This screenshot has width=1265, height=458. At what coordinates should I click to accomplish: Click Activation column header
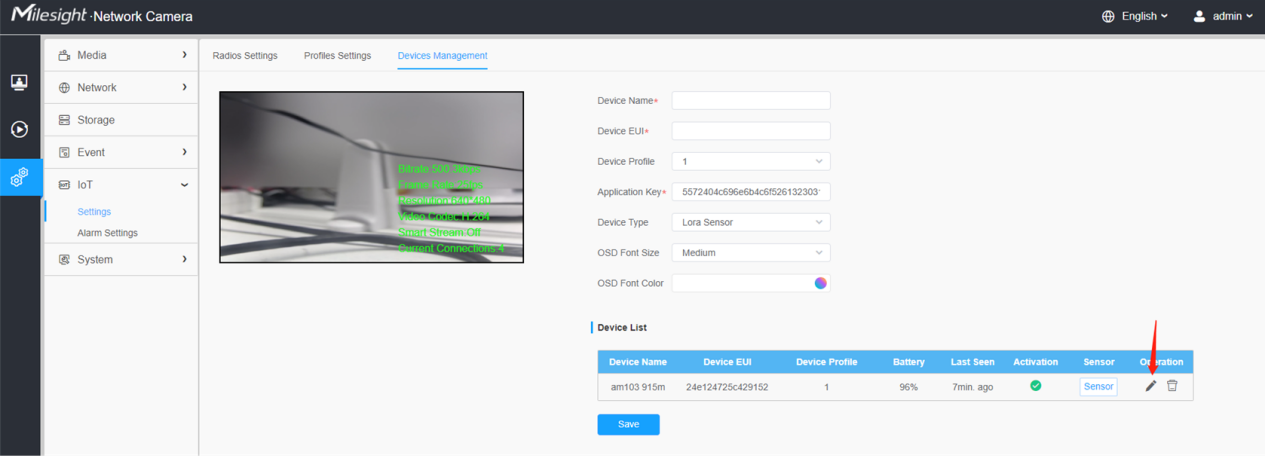pos(1035,362)
